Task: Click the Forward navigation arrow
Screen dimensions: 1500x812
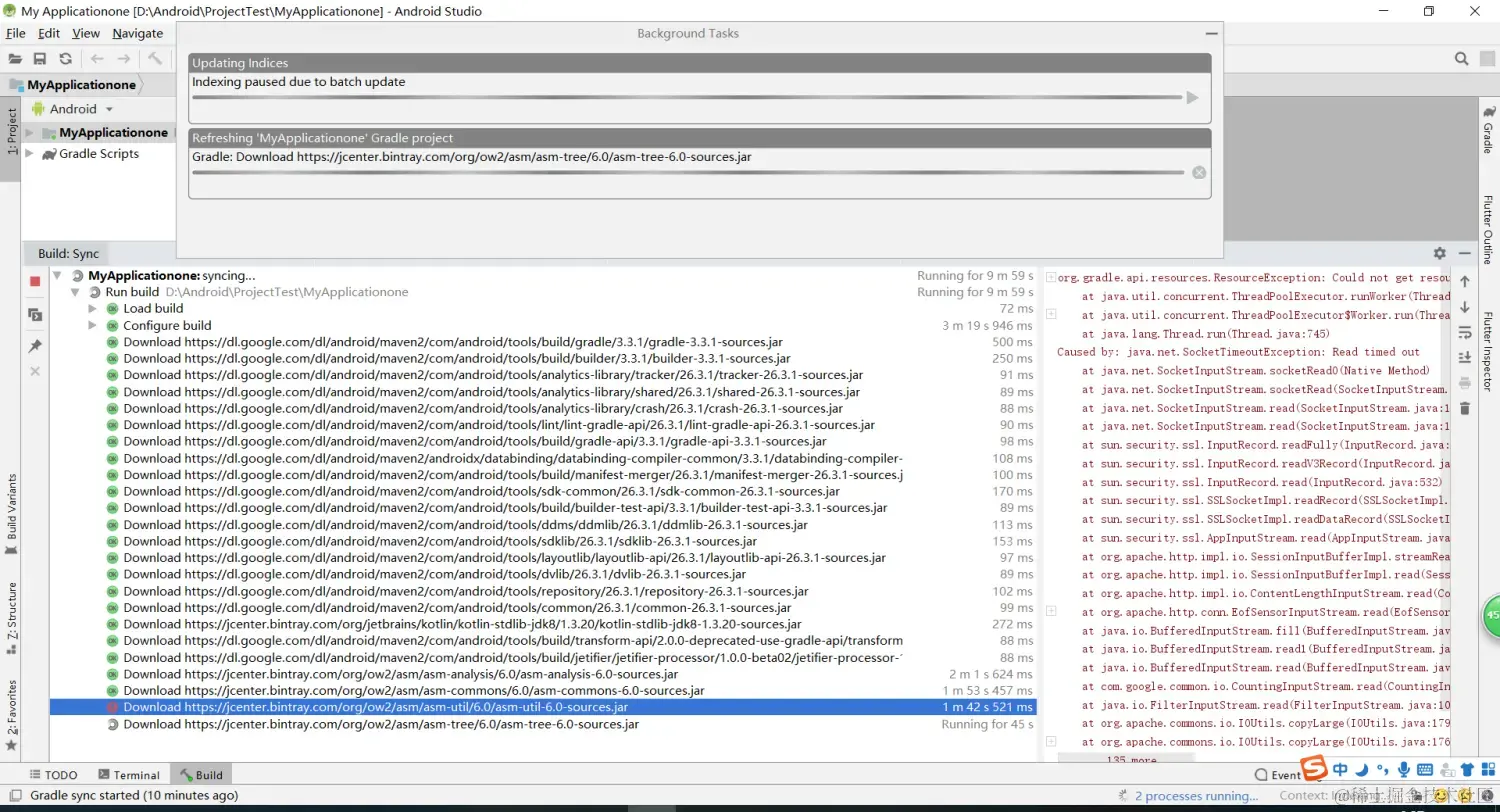Action: (x=123, y=59)
